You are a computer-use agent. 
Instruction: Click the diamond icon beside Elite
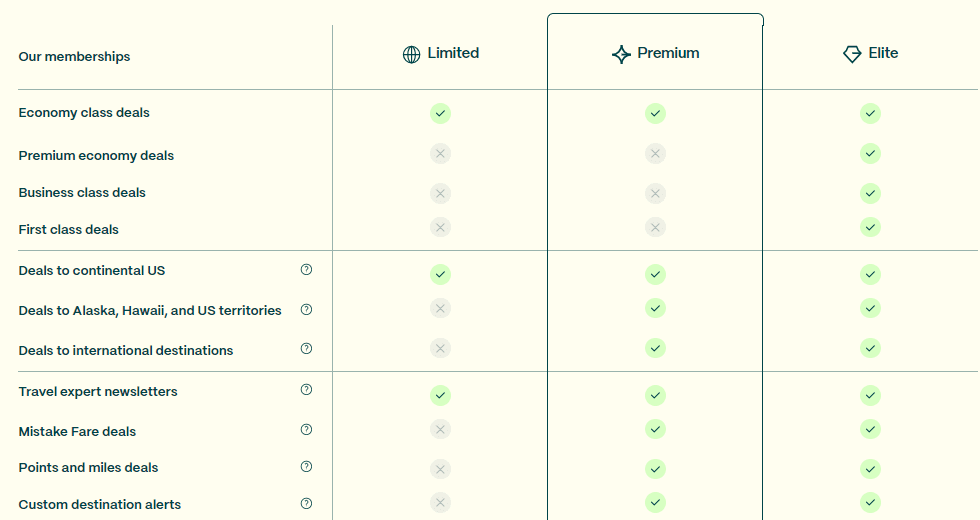(852, 54)
